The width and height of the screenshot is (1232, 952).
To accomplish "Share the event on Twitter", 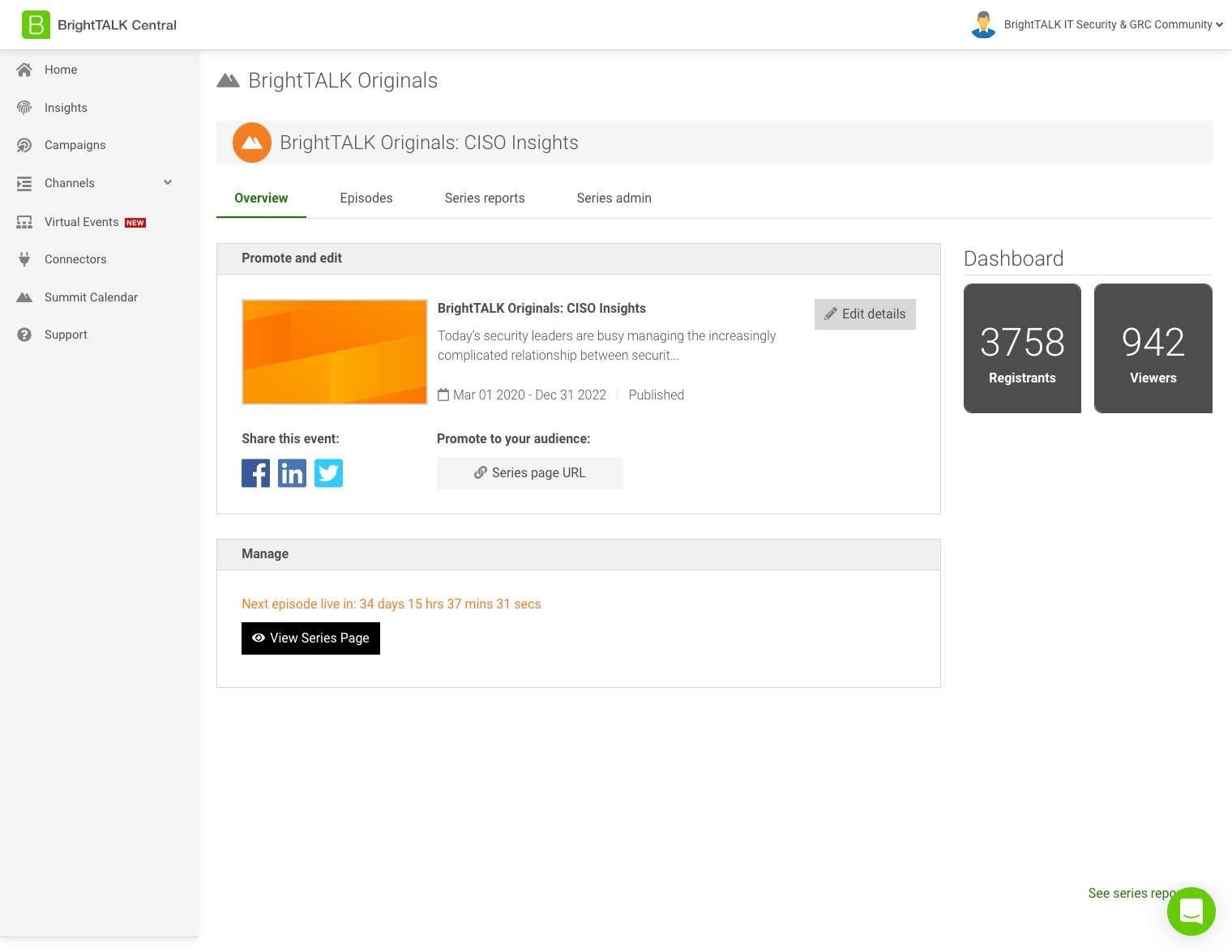I will click(329, 473).
